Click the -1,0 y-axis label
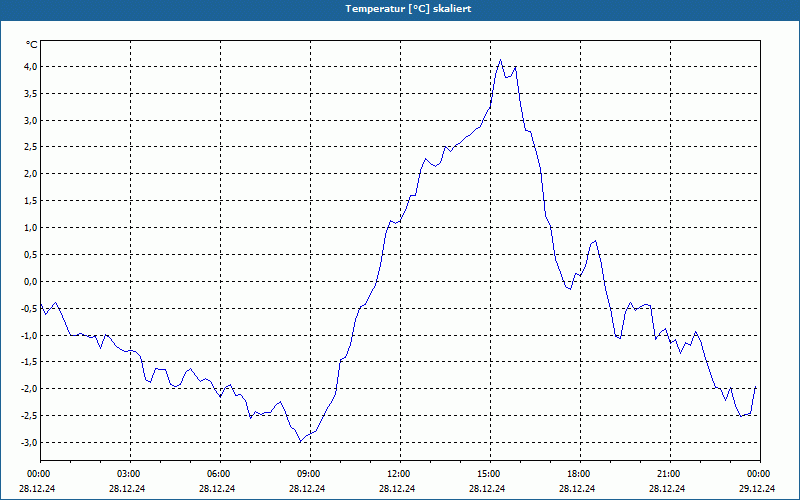Image resolution: width=800 pixels, height=500 pixels. pos(28,335)
